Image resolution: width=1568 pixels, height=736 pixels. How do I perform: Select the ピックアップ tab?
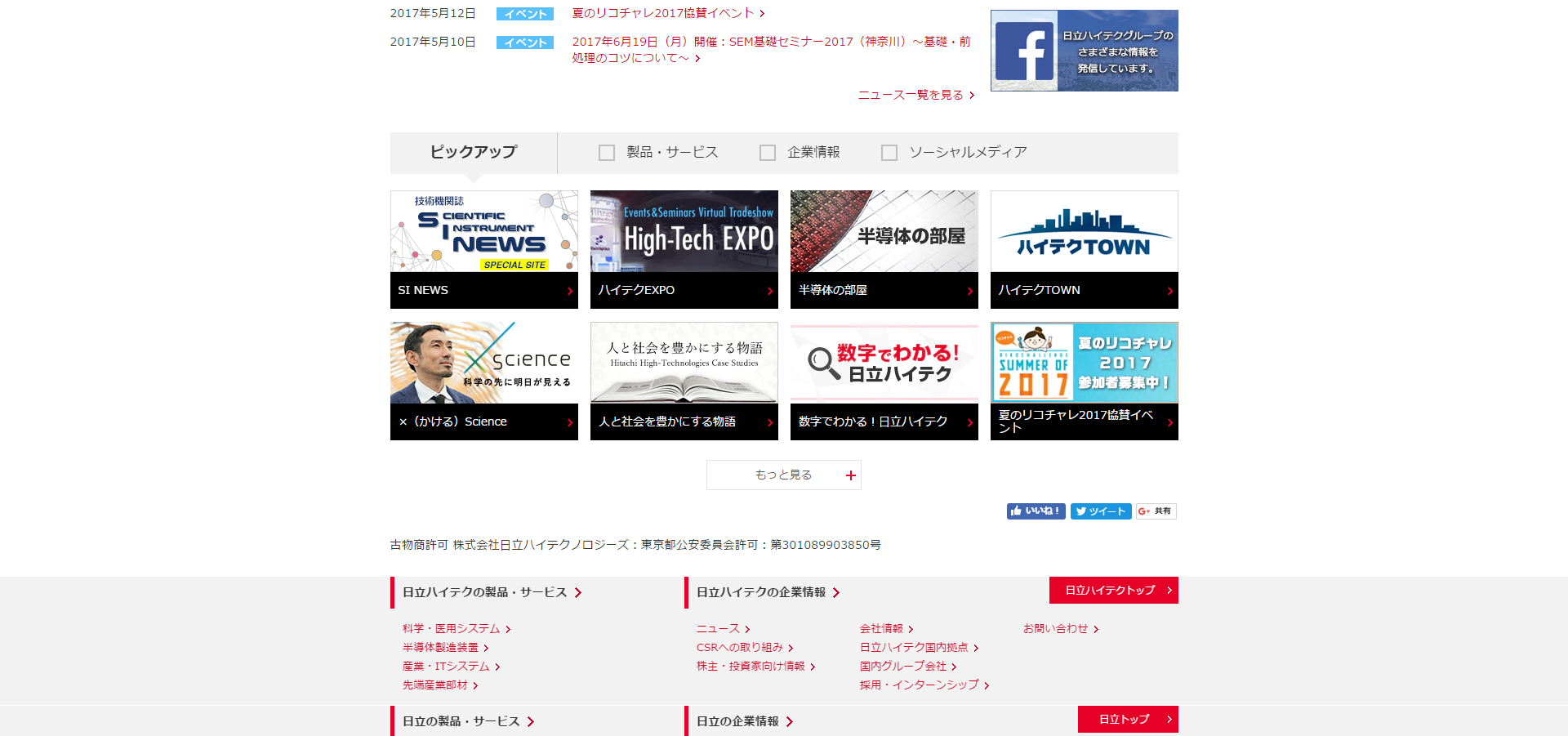[474, 152]
